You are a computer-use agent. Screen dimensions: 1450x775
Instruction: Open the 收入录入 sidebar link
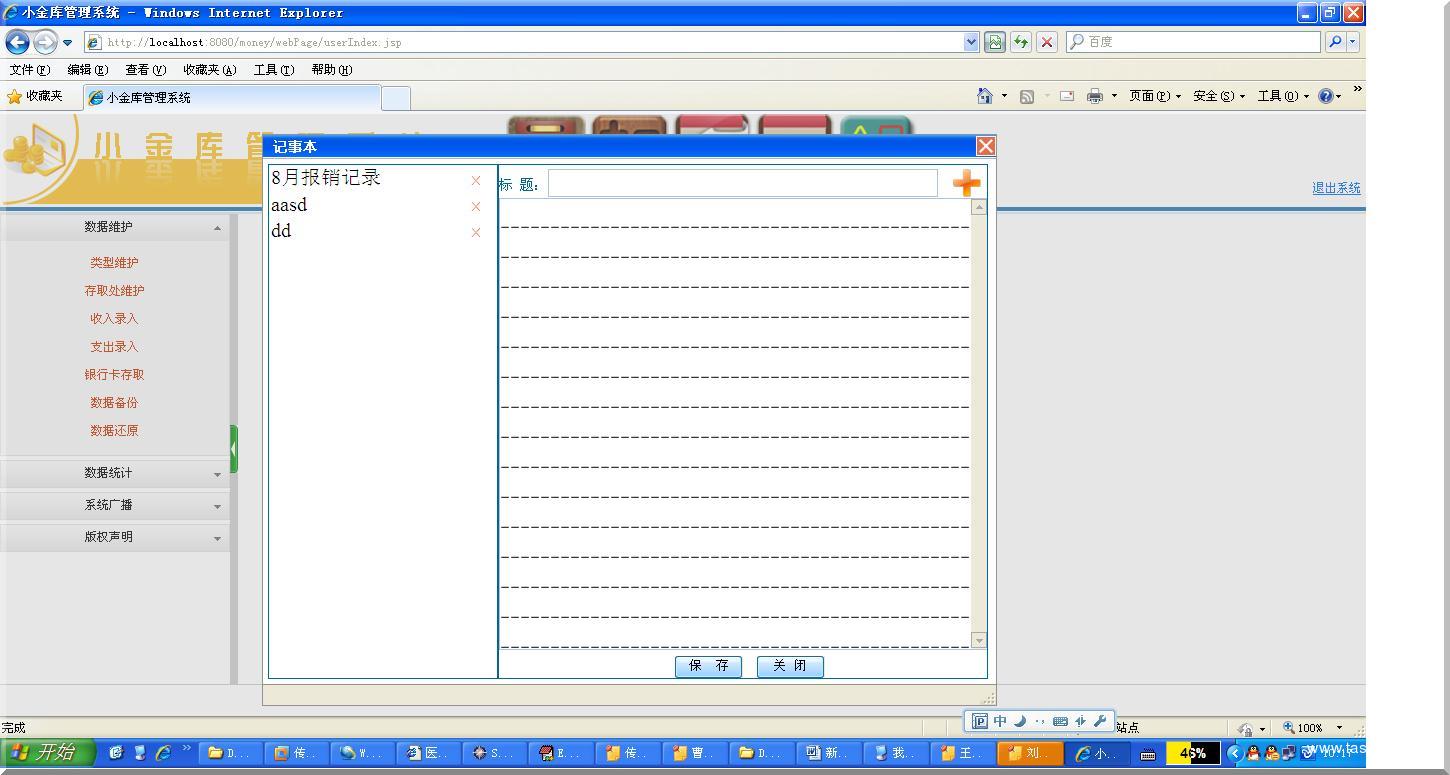point(114,319)
